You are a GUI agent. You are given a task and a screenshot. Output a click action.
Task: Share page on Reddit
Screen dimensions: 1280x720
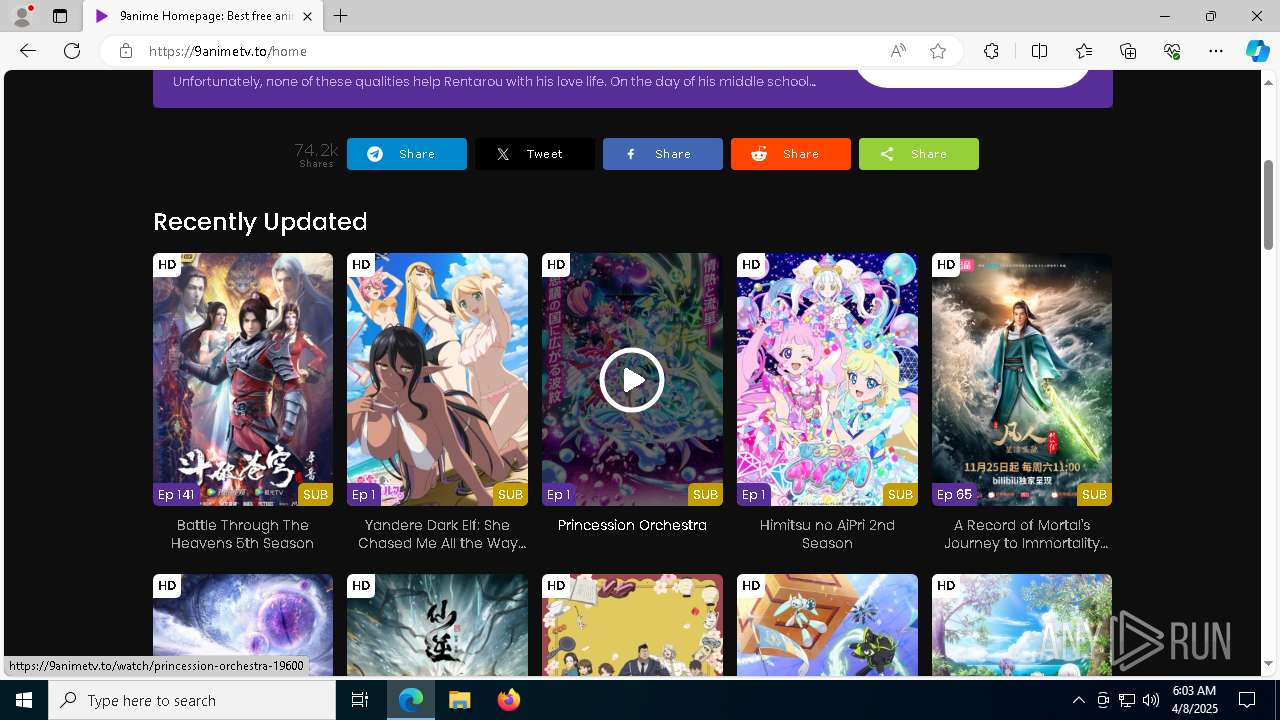tap(791, 154)
